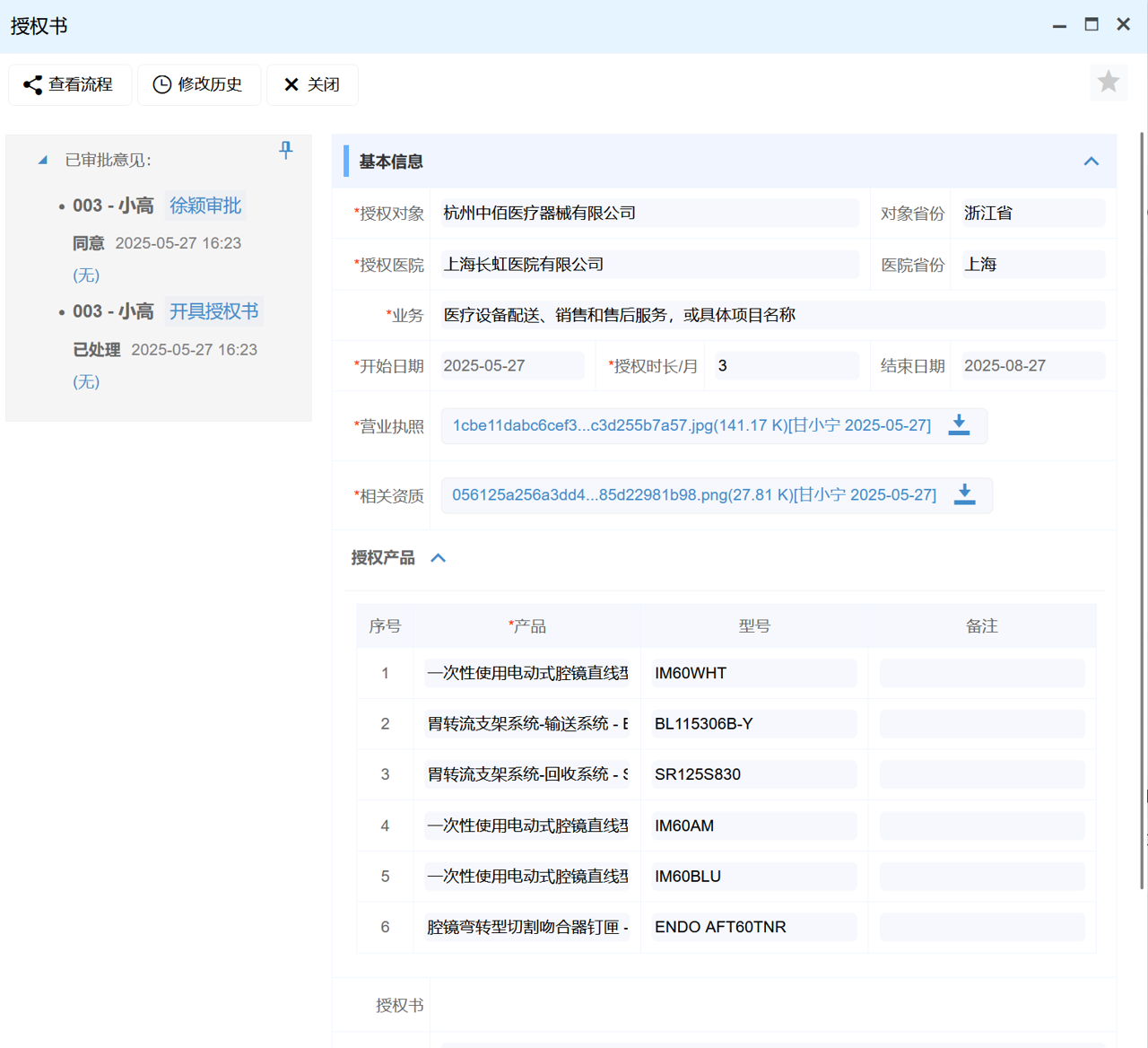Viewport: 1148px width, 1048px height.
Task: Click the 关闭 toolbar button
Action: (312, 84)
